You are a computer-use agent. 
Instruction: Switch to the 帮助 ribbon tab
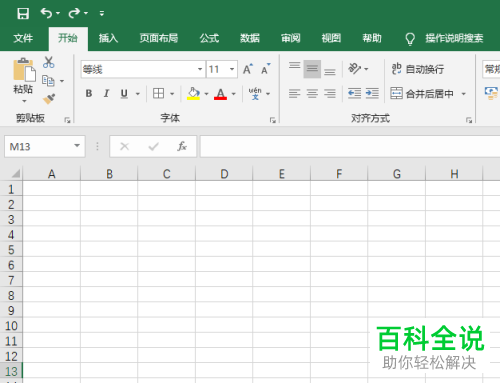[372, 38]
